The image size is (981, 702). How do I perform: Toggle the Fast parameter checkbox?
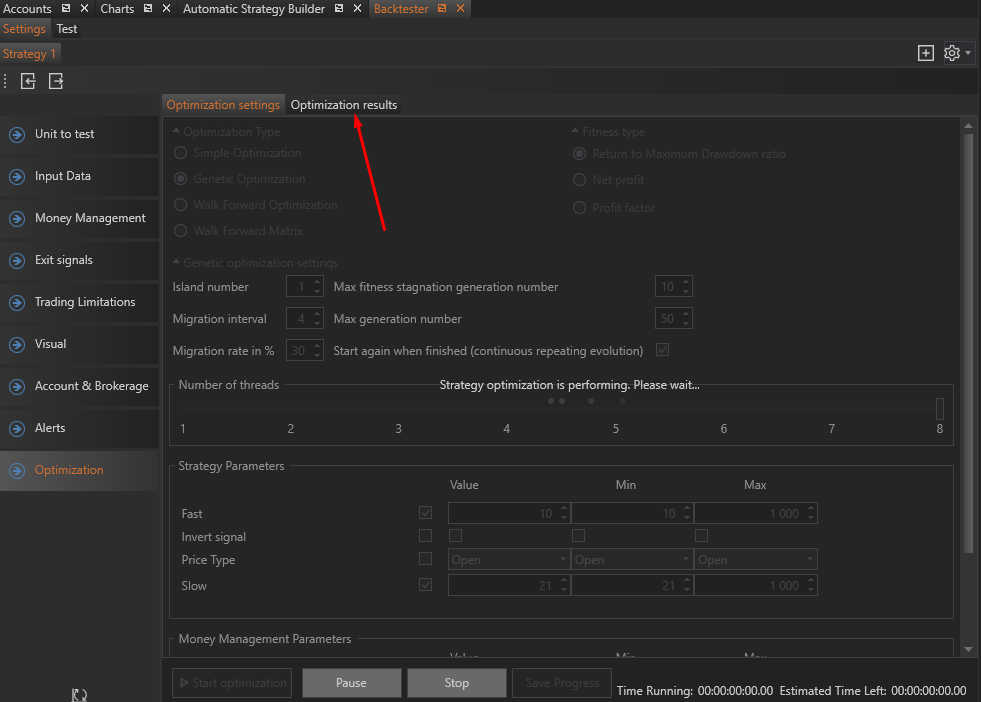pos(426,513)
